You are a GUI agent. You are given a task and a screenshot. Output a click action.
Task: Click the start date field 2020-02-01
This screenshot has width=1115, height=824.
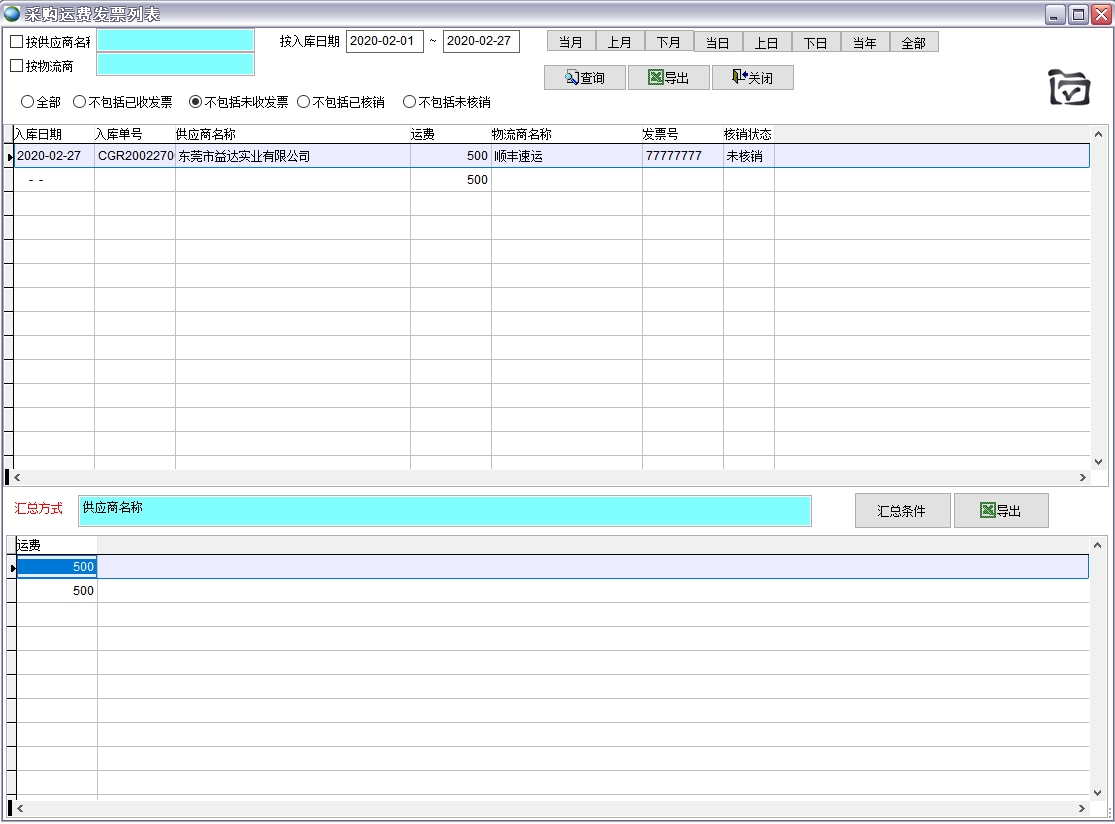(x=384, y=42)
